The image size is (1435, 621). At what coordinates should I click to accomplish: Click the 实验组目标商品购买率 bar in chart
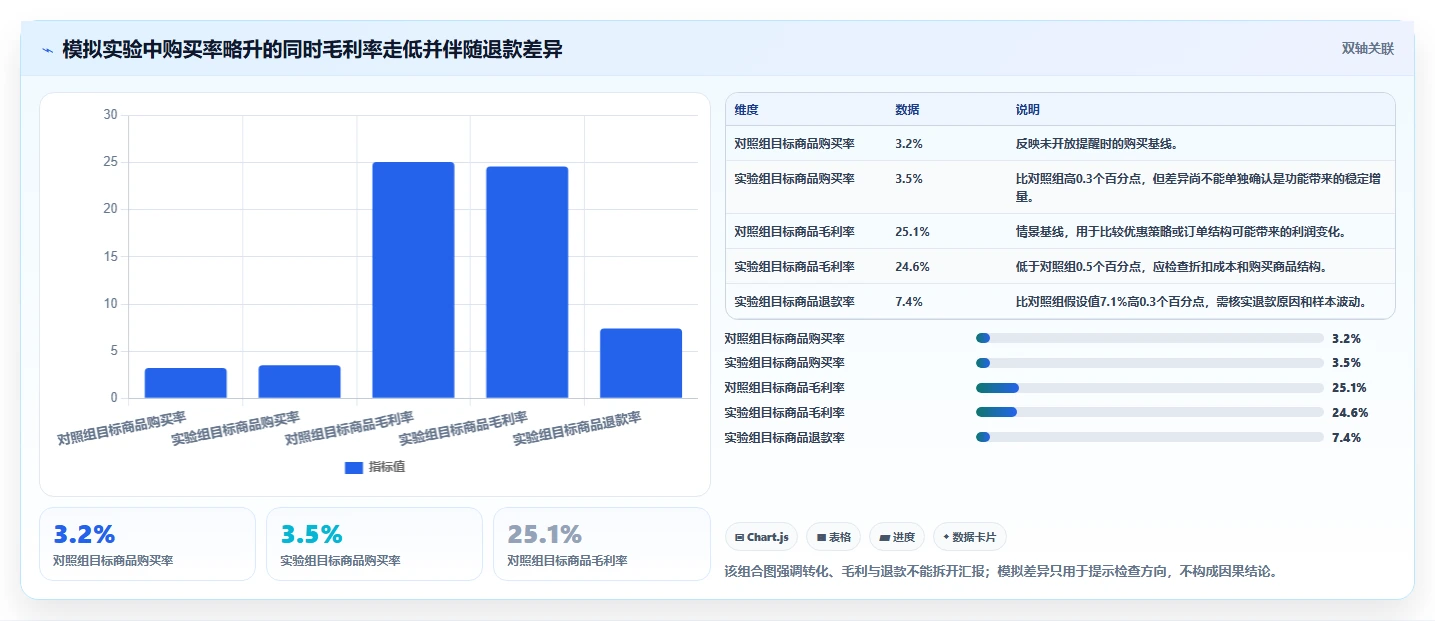299,382
